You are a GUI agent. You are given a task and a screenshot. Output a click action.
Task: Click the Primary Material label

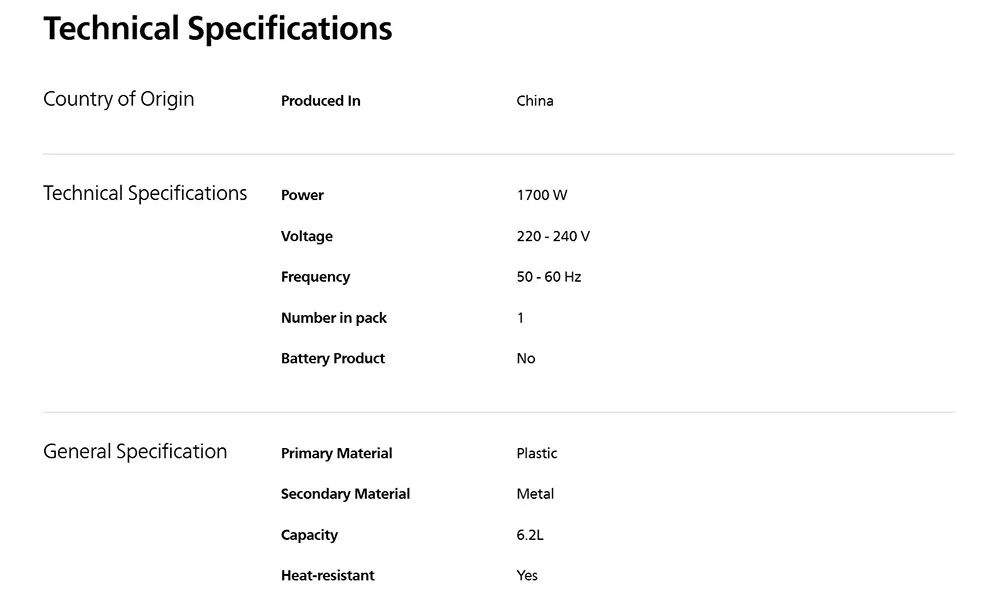pyautogui.click(x=337, y=453)
